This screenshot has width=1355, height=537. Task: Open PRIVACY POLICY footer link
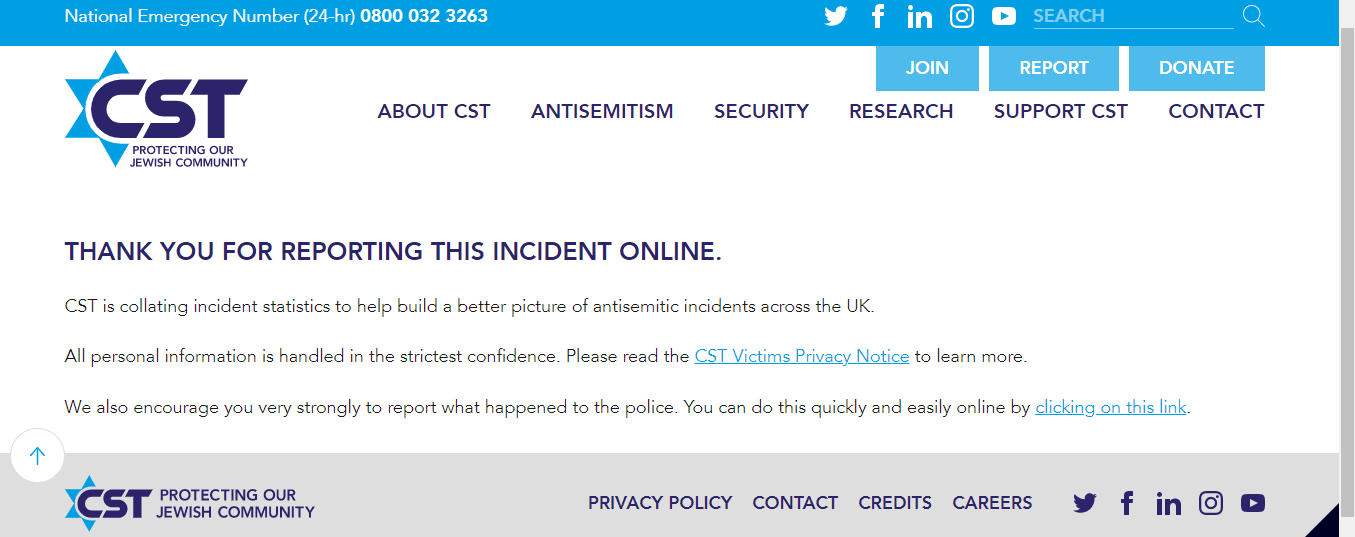pos(660,503)
